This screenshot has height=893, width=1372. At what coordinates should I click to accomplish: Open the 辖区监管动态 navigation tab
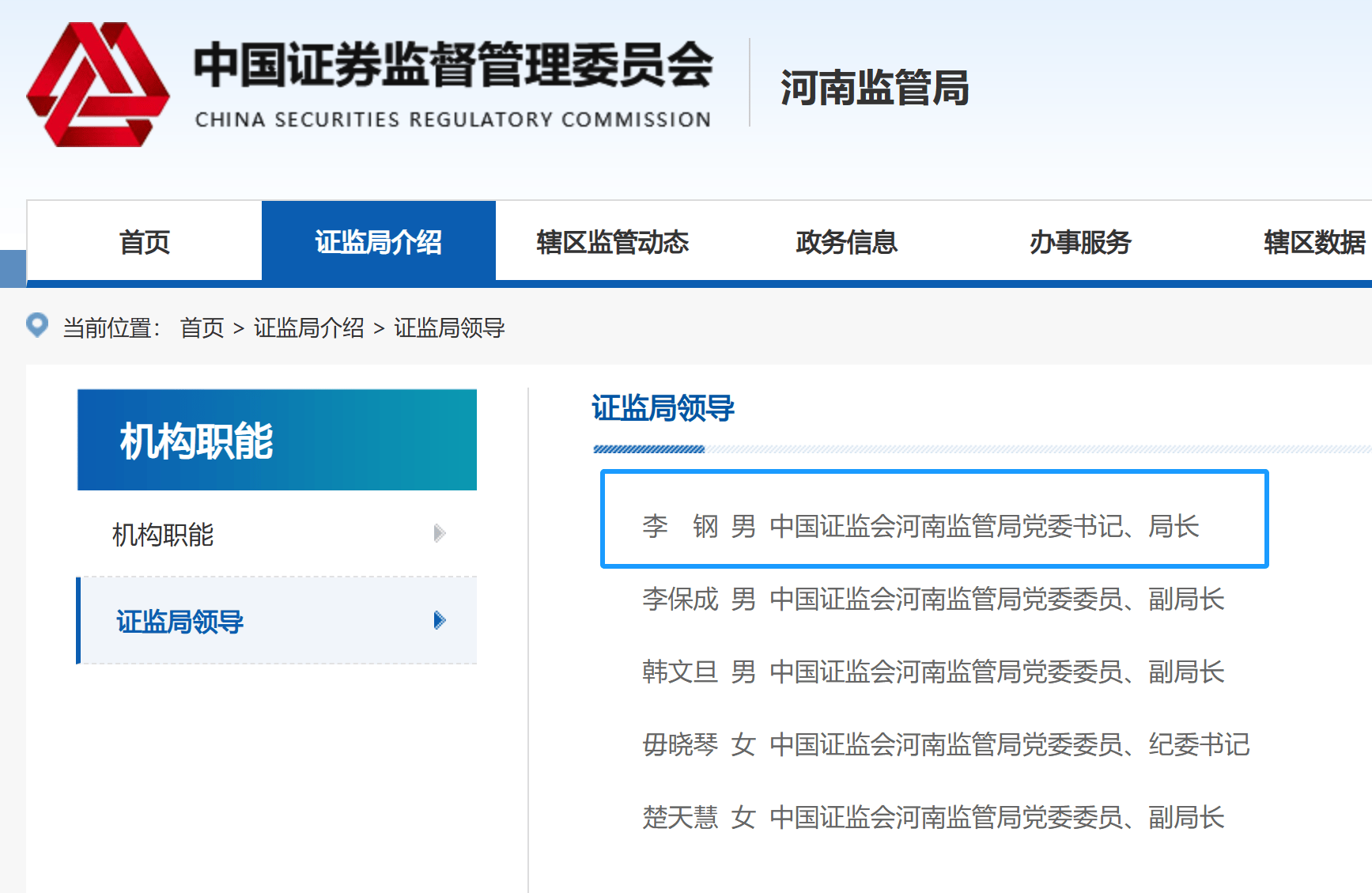click(x=613, y=241)
